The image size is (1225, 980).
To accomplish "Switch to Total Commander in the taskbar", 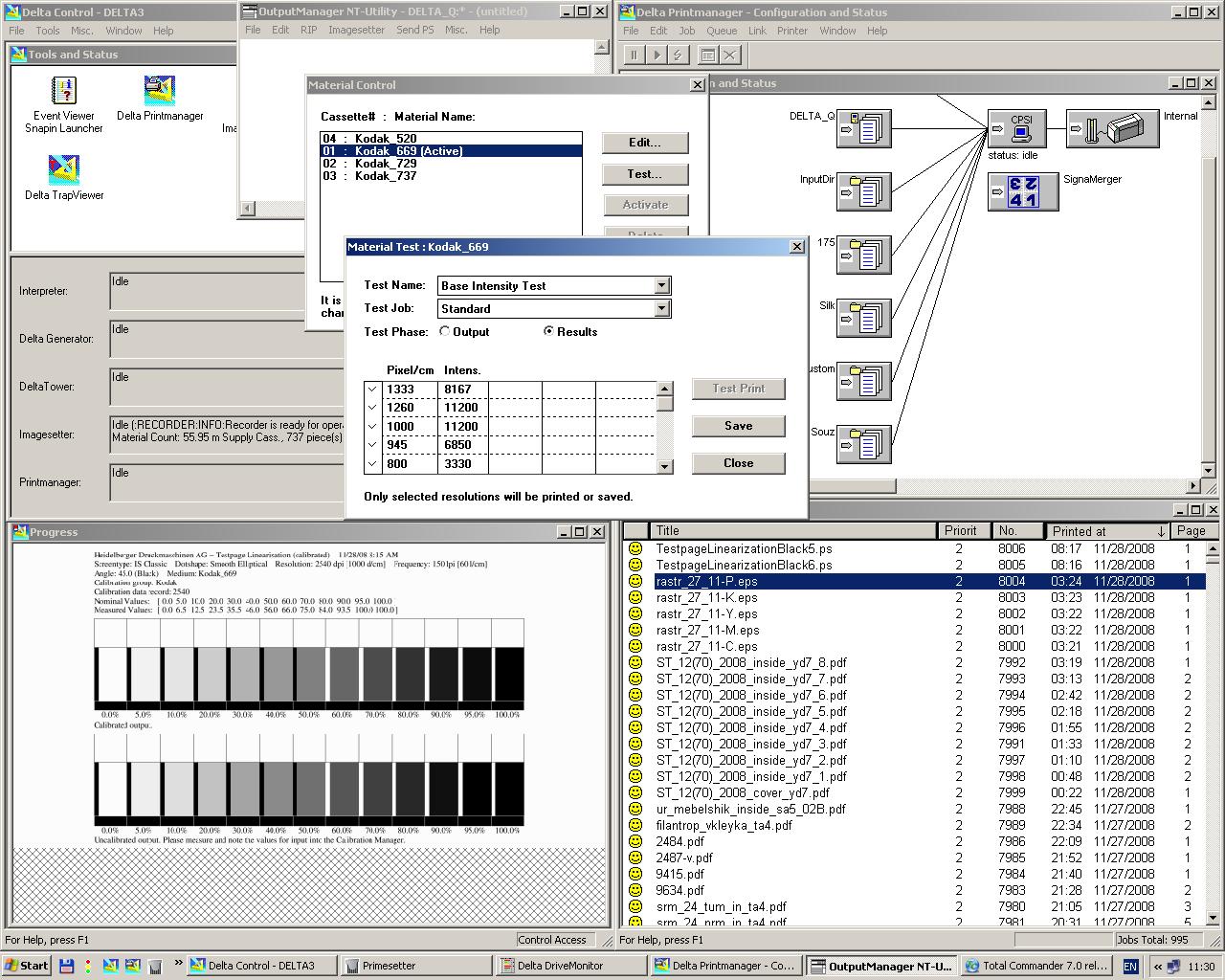I will point(1036,966).
